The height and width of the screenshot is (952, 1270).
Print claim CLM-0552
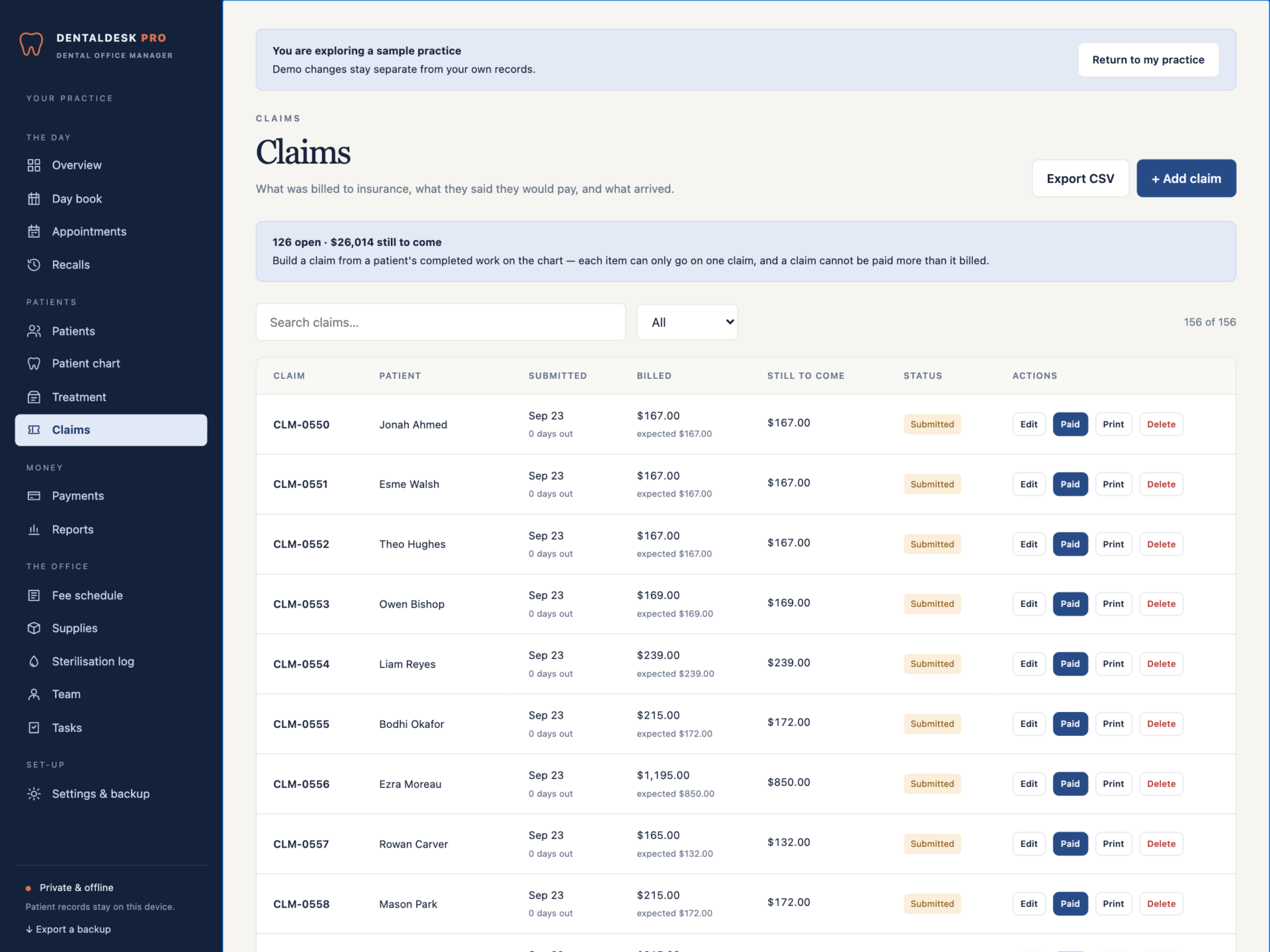pos(1113,544)
